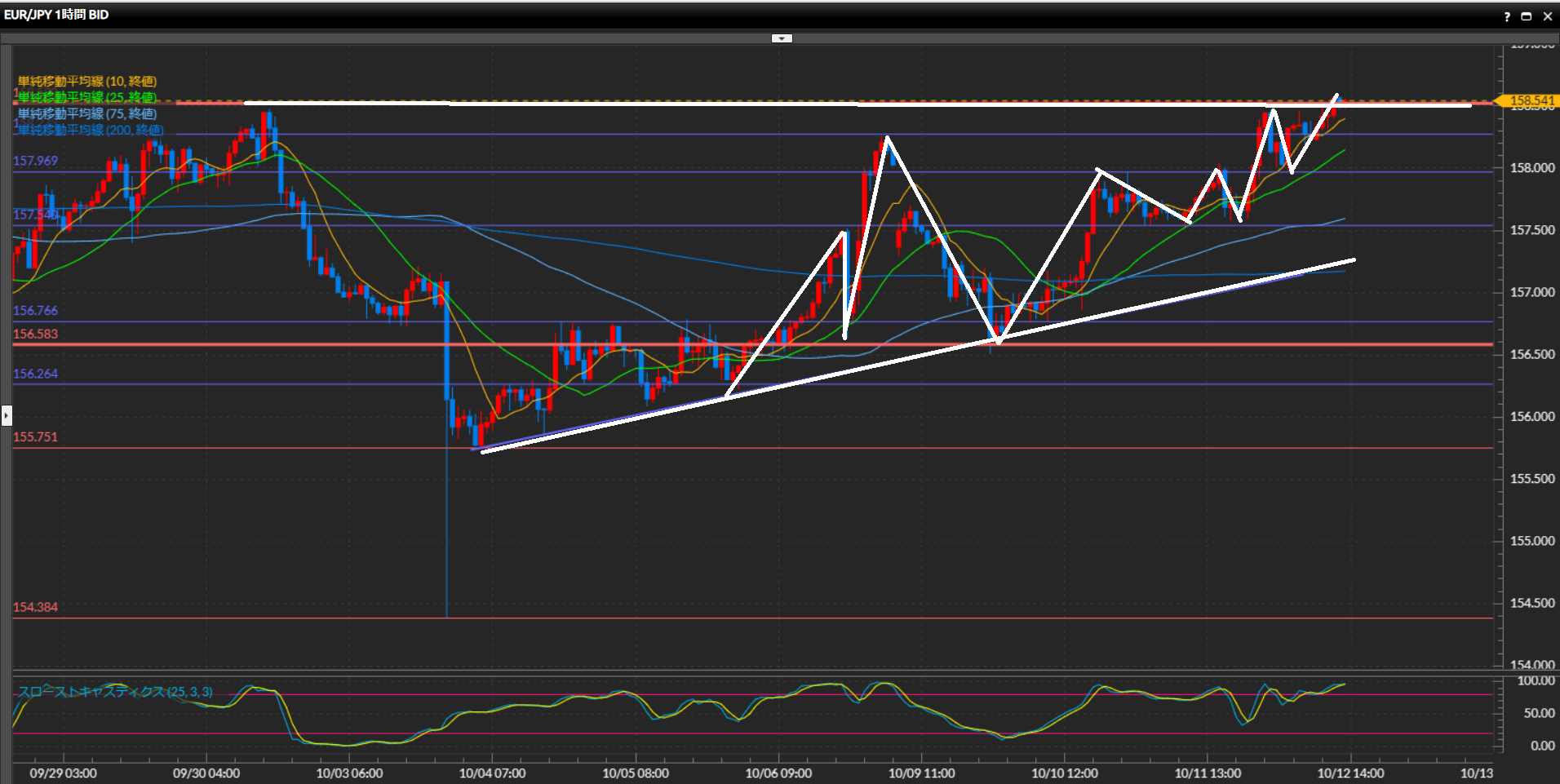The height and width of the screenshot is (784, 1560).
Task: Select the slow stochastics (25, 3, 3) label
Action: [x=115, y=692]
